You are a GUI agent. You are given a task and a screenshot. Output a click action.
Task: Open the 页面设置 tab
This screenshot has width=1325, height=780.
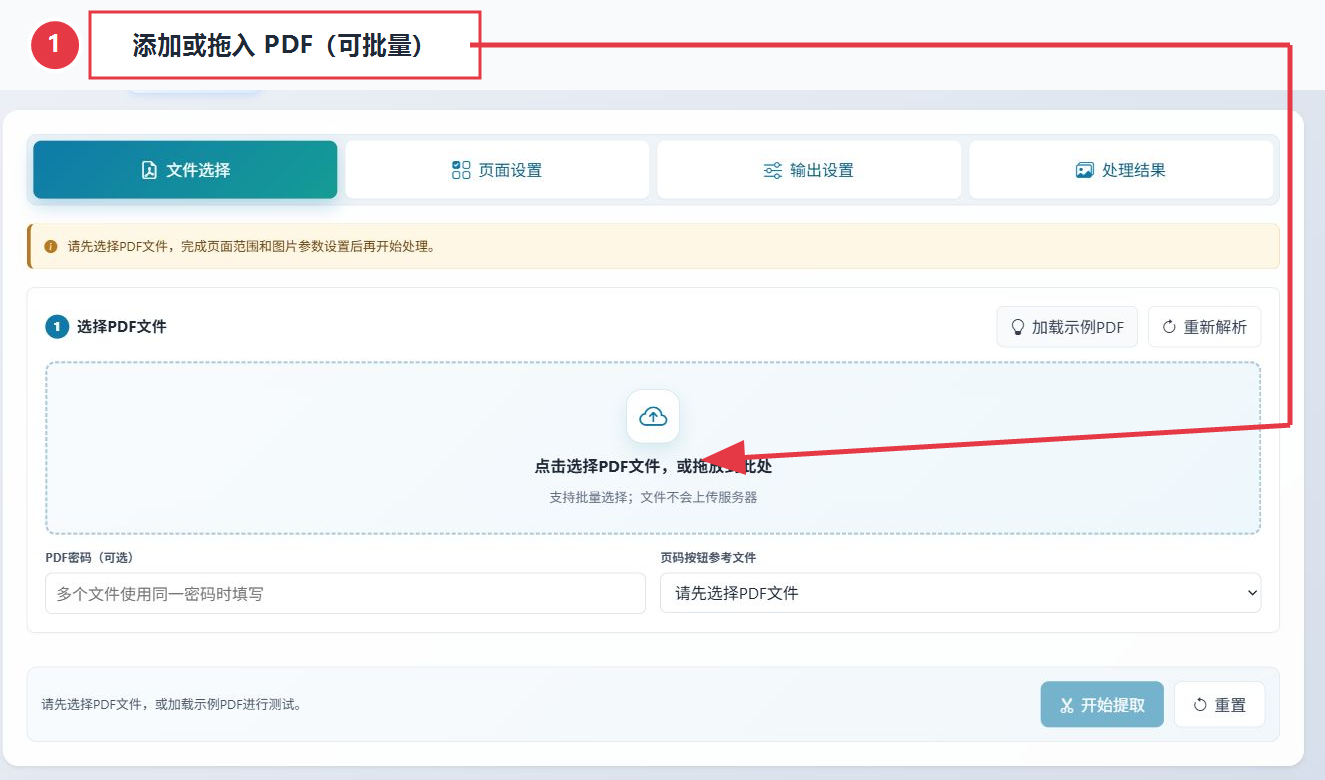(497, 170)
